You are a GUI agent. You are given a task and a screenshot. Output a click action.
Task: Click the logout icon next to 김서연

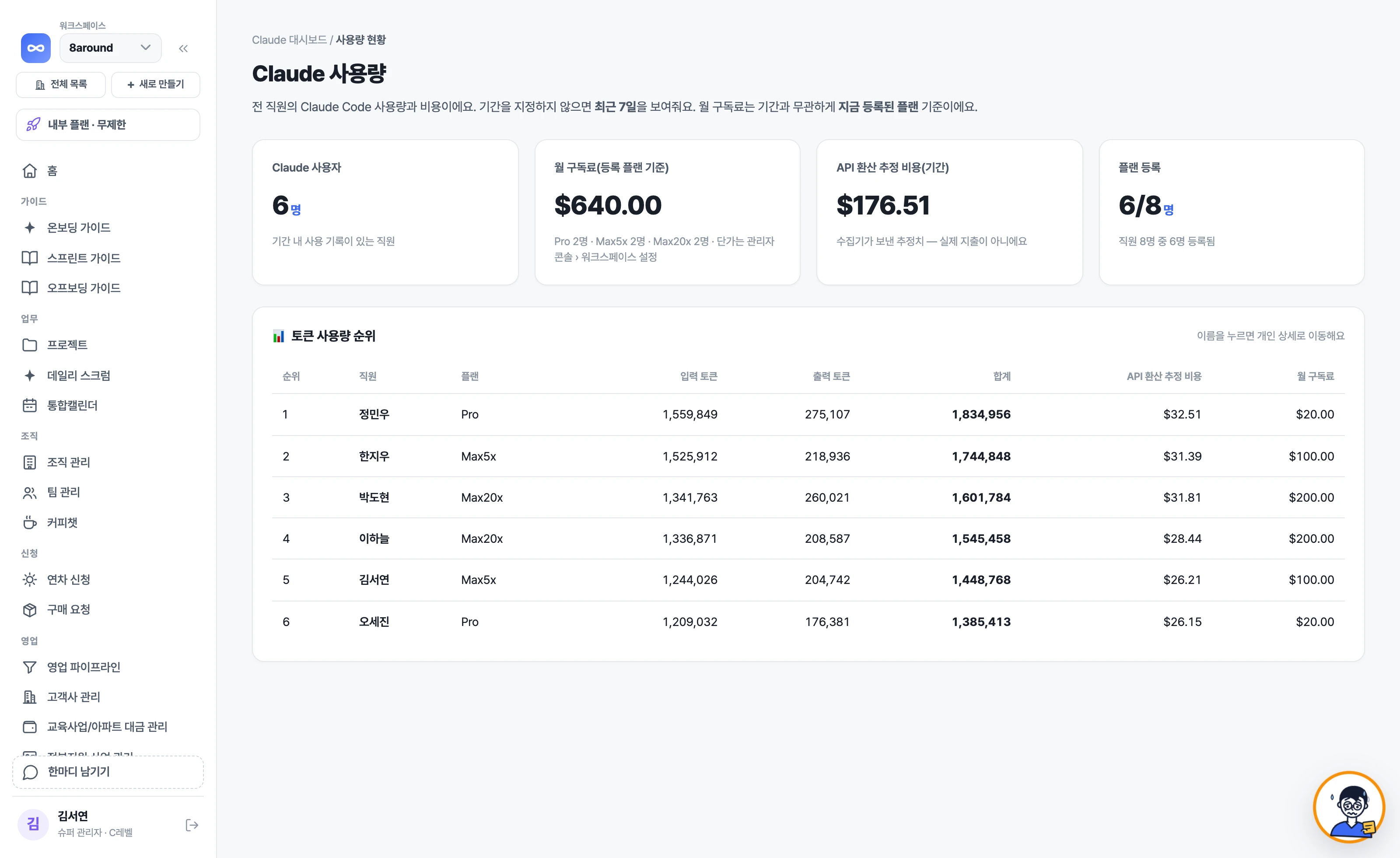tap(192, 825)
